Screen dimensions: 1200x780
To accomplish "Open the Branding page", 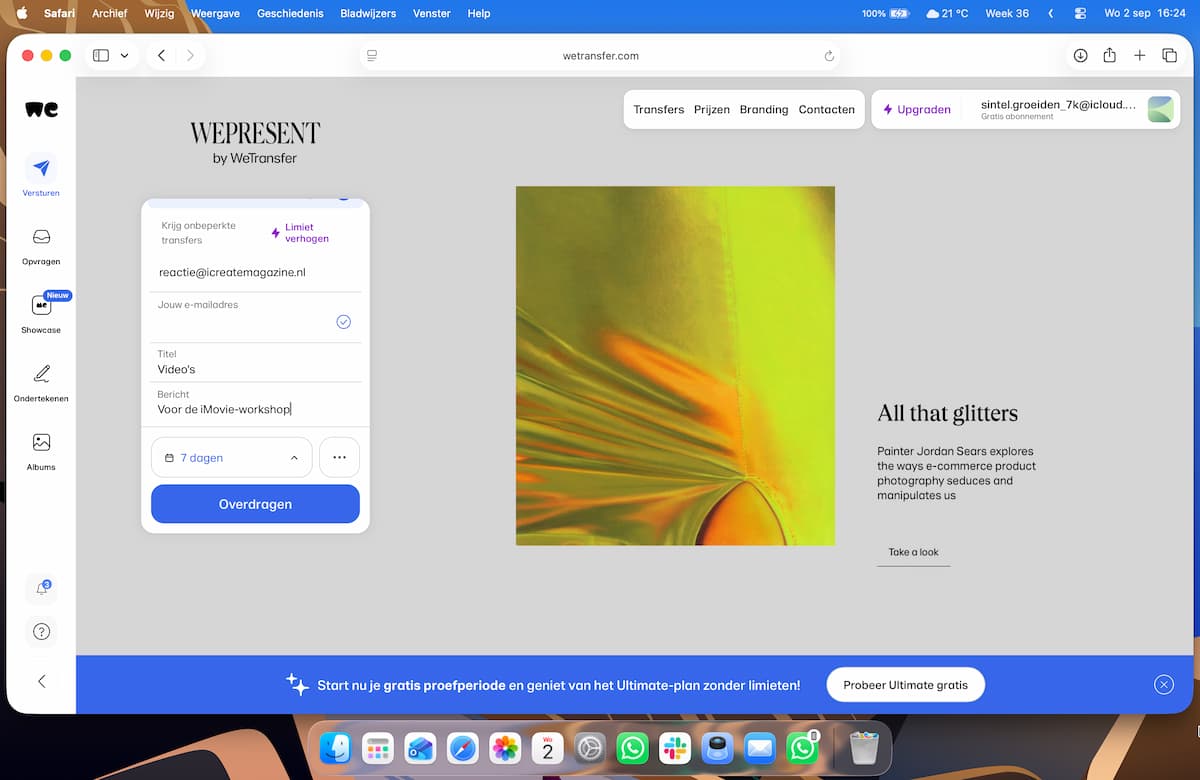I will [764, 109].
